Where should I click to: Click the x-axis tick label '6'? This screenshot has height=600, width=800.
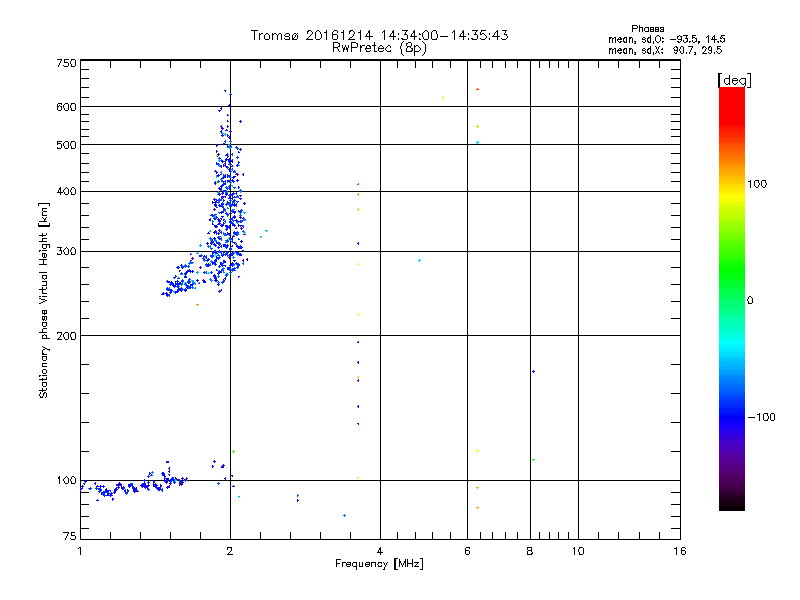coord(467,551)
